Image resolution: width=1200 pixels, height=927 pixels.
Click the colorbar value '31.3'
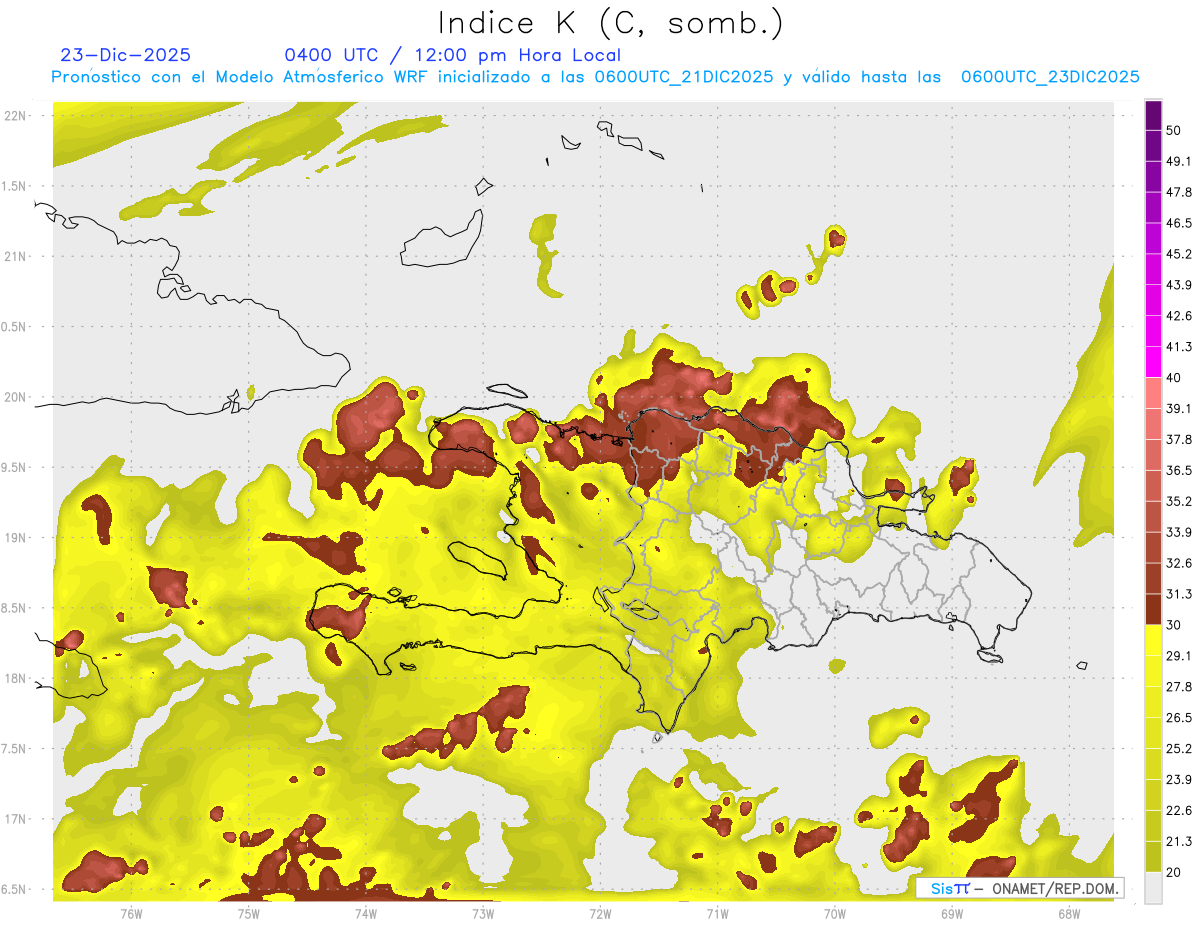pos(1178,594)
